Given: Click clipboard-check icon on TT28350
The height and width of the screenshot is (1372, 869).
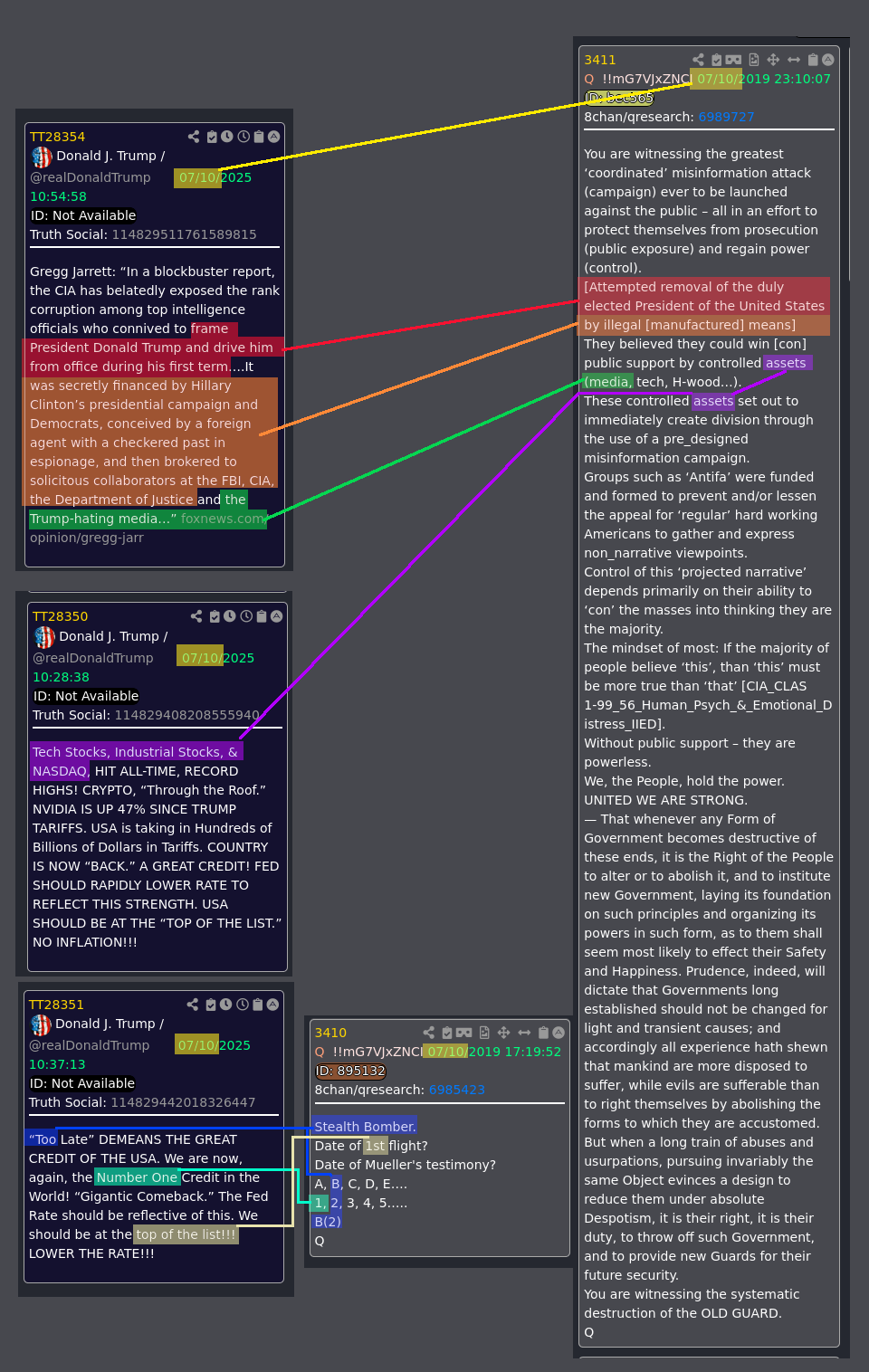Looking at the screenshot, I should tap(215, 616).
